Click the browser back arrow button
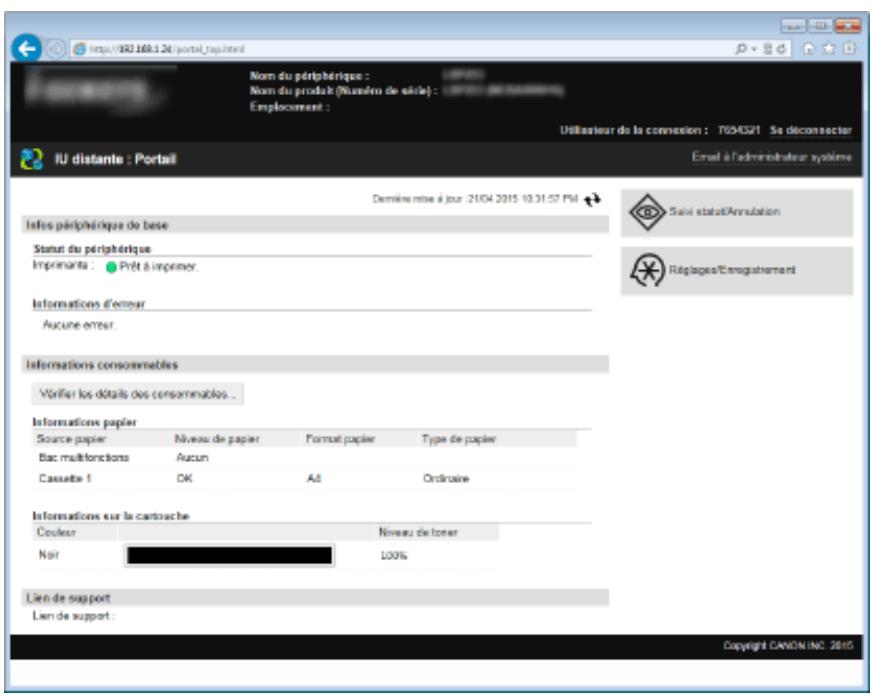Image resolution: width=873 pixels, height=696 pixels. (x=26, y=48)
